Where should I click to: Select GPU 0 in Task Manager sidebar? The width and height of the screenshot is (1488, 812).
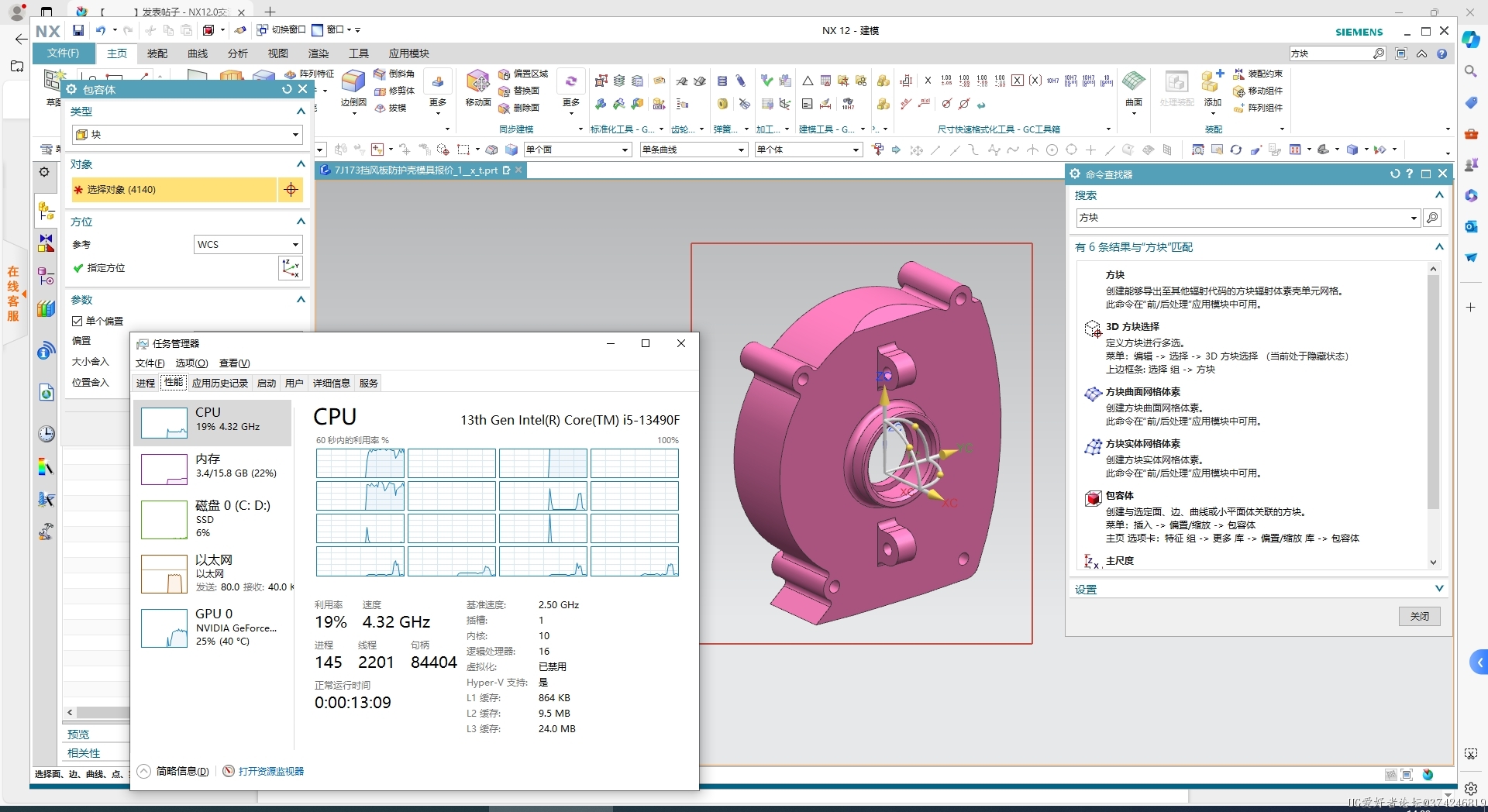pyautogui.click(x=212, y=628)
